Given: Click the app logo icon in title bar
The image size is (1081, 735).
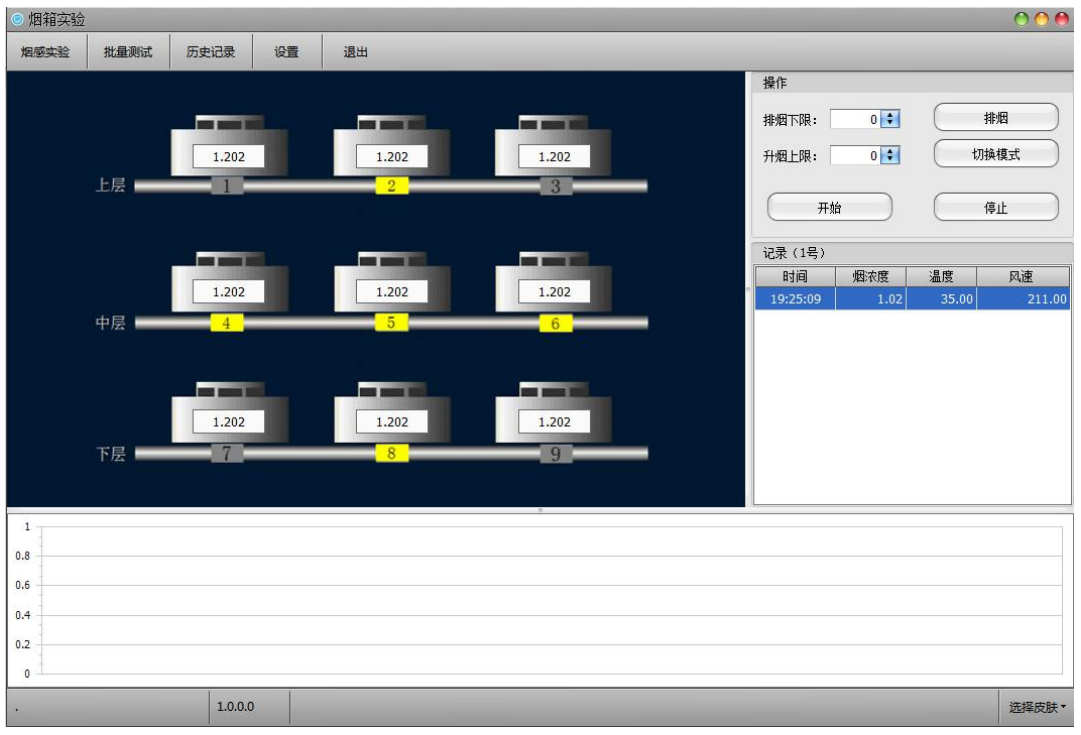Looking at the screenshot, I should (x=17, y=19).
